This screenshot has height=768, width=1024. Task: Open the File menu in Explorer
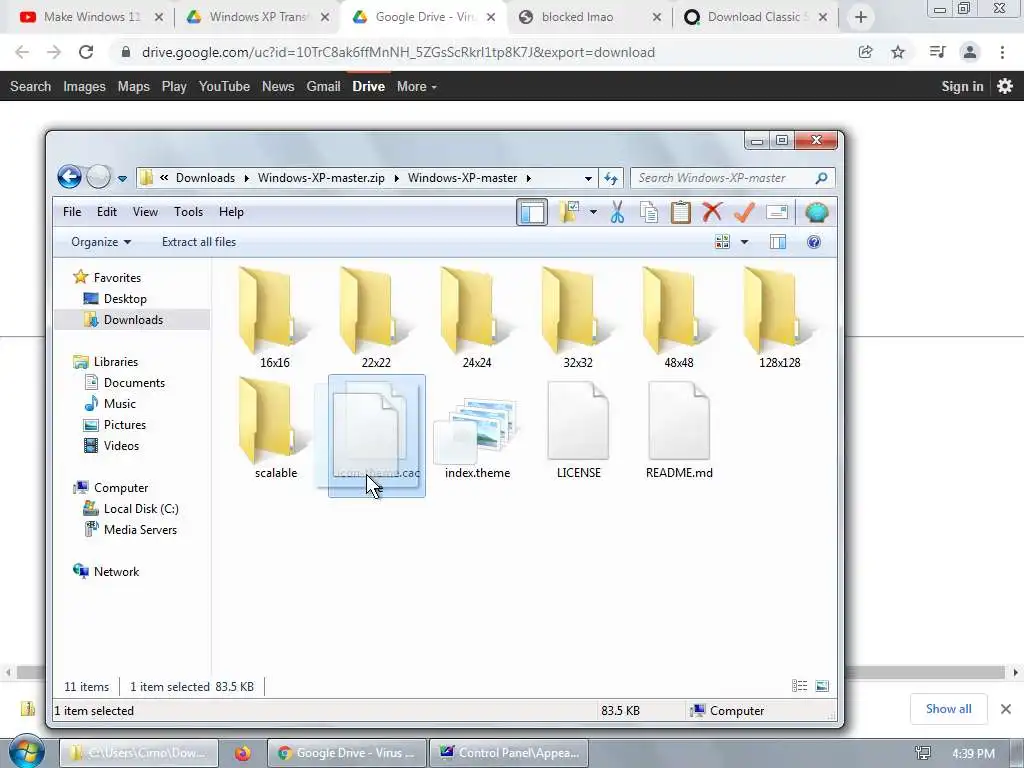[x=72, y=212]
